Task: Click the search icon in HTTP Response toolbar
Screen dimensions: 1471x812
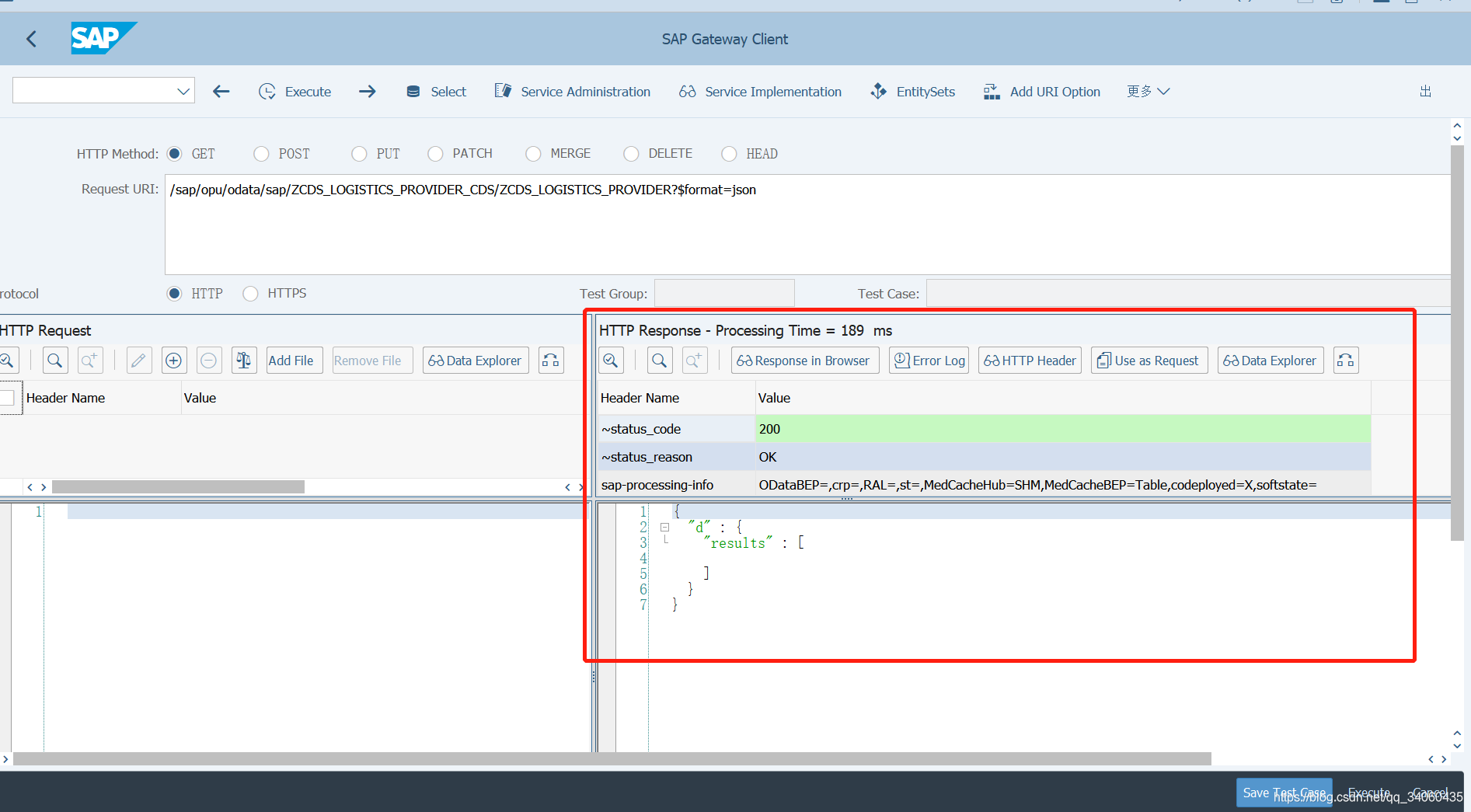Action: (x=660, y=361)
